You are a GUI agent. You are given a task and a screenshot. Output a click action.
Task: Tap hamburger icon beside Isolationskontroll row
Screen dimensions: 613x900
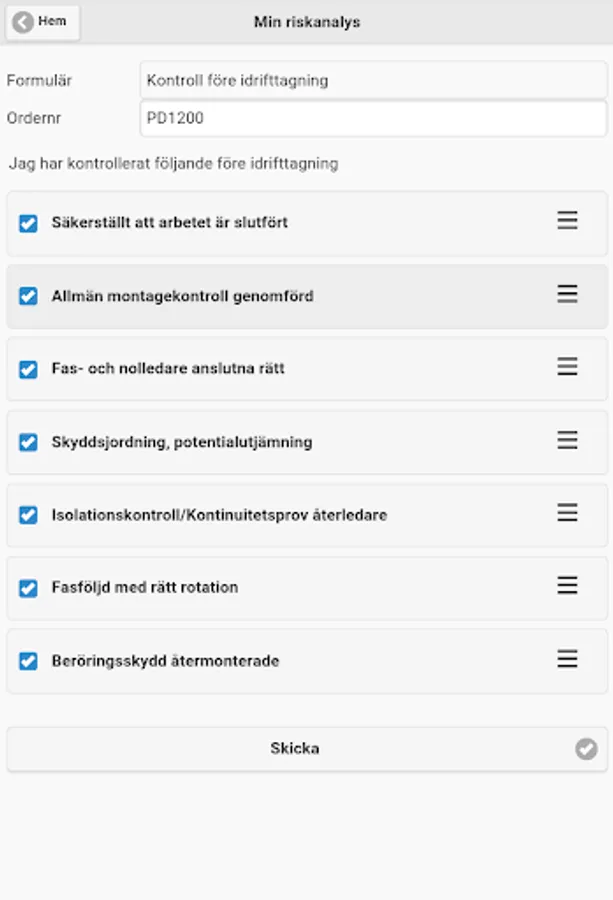click(567, 513)
